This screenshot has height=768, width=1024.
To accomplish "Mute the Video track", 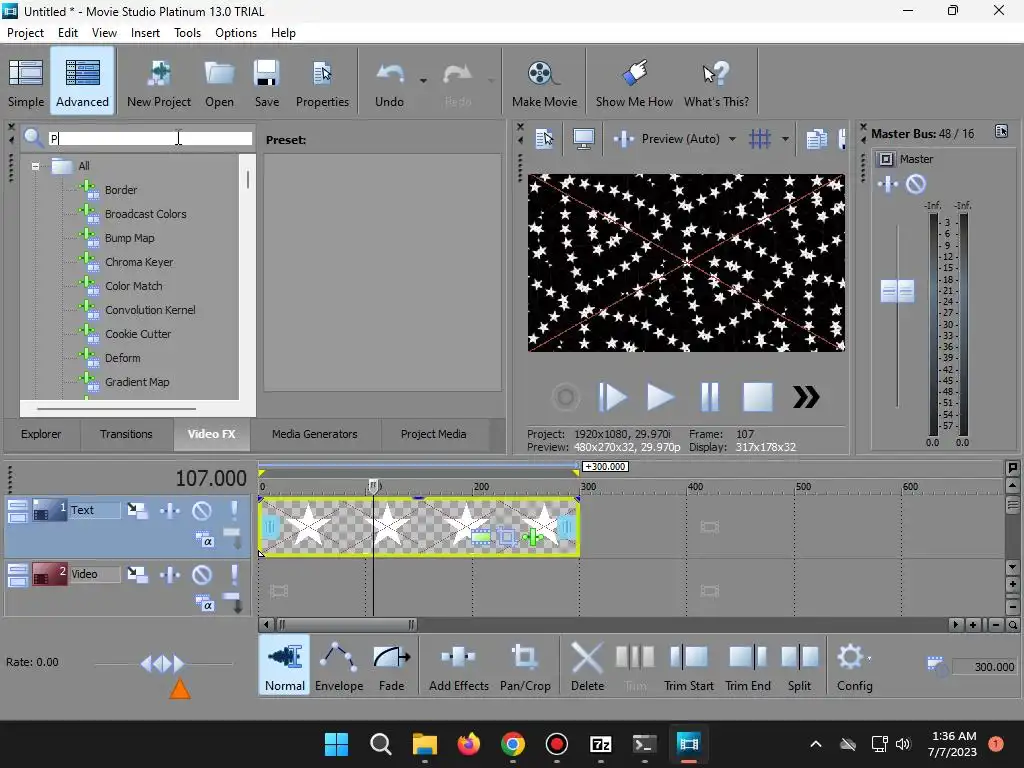I will (202, 575).
